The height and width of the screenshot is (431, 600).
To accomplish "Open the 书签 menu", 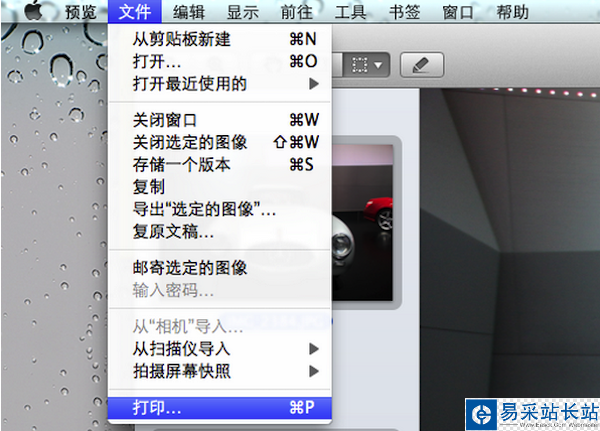I will coord(404,12).
